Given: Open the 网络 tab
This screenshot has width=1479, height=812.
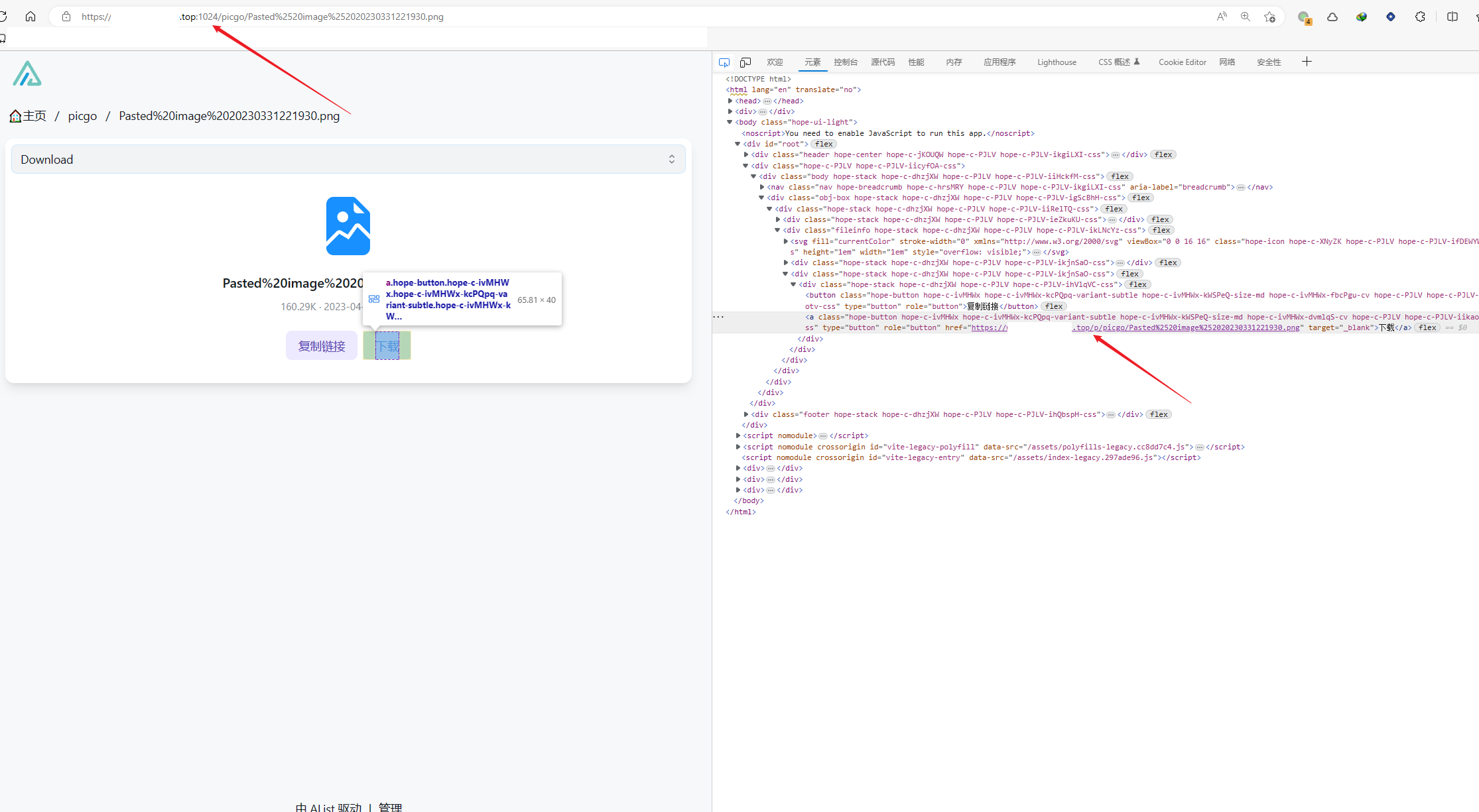Looking at the screenshot, I should point(1227,62).
